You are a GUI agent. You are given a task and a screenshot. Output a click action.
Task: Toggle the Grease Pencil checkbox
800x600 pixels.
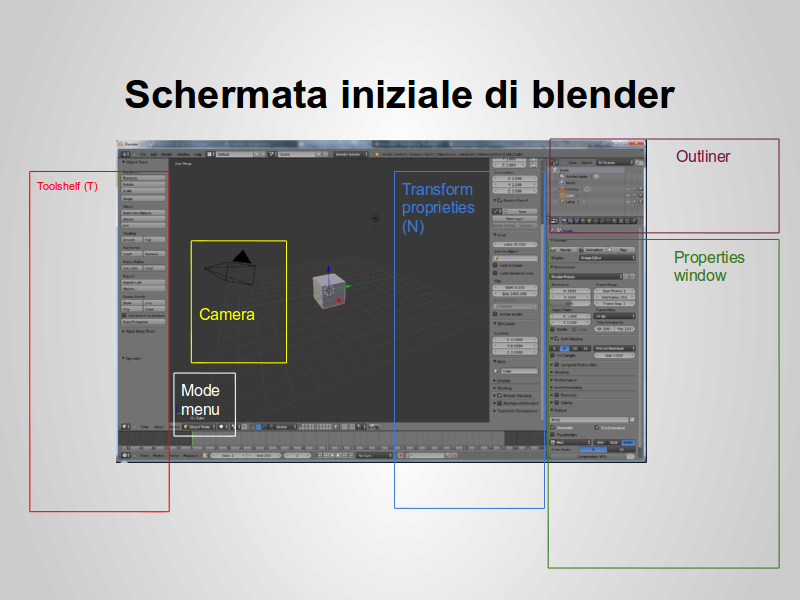click(x=499, y=201)
